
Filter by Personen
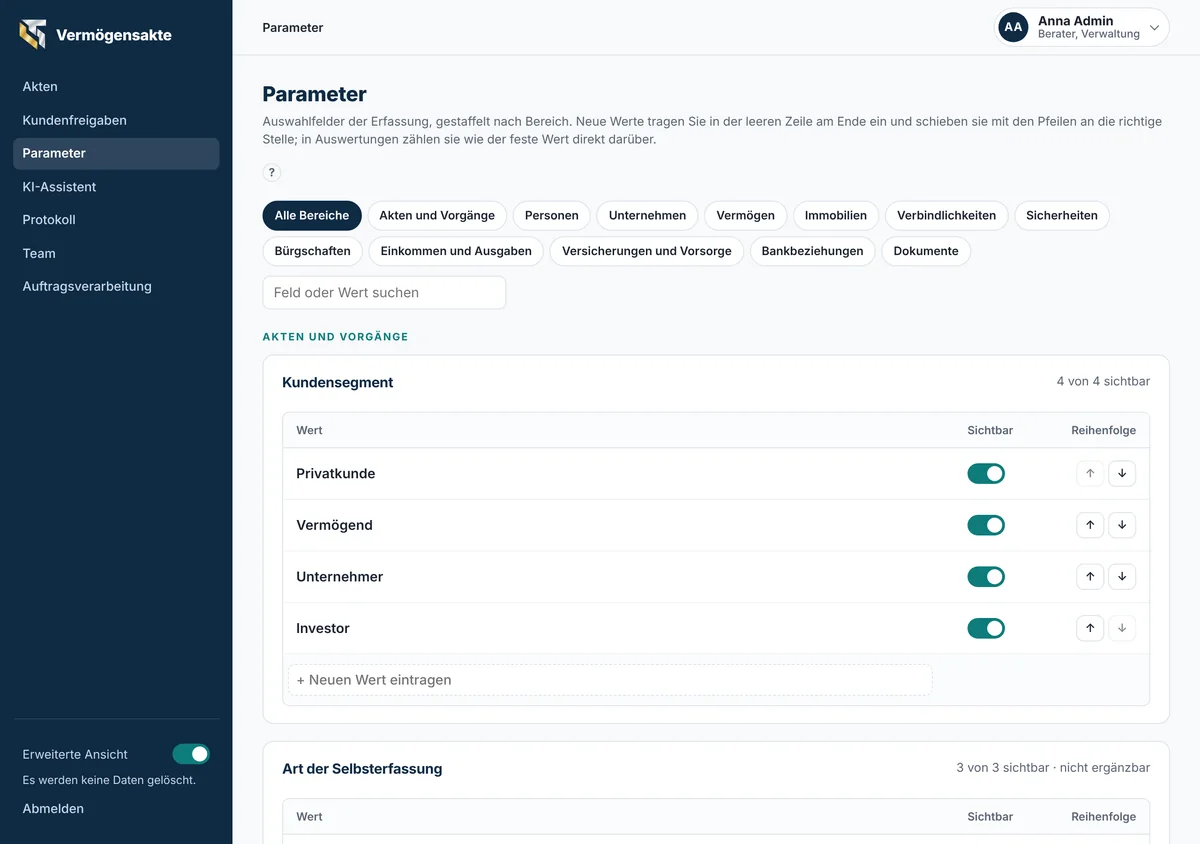pos(552,215)
